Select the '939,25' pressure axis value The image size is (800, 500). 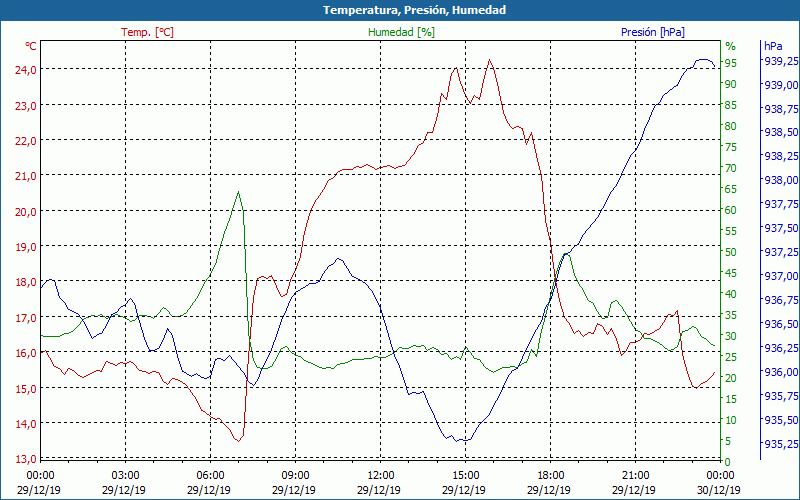point(781,61)
